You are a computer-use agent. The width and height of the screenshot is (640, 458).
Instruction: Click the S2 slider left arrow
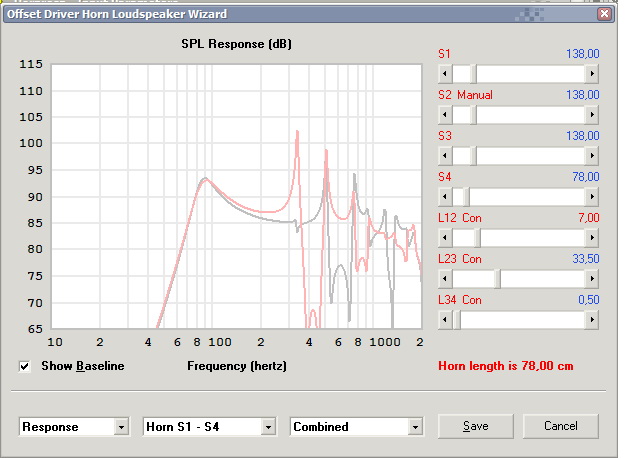(445, 115)
